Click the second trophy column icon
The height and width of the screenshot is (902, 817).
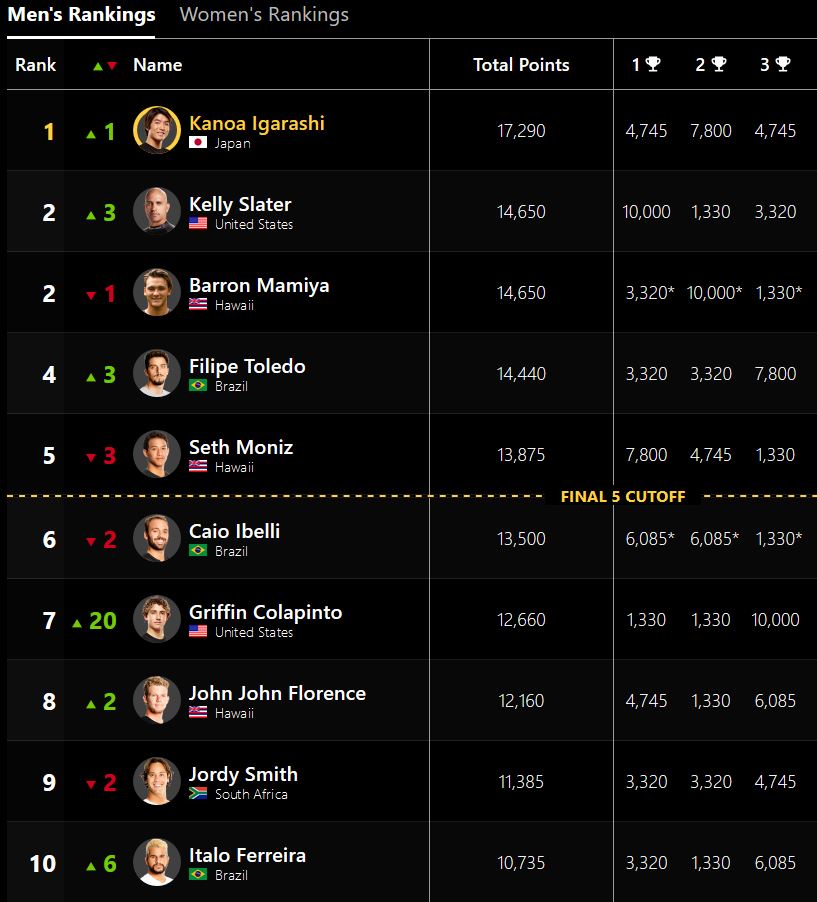(x=719, y=64)
